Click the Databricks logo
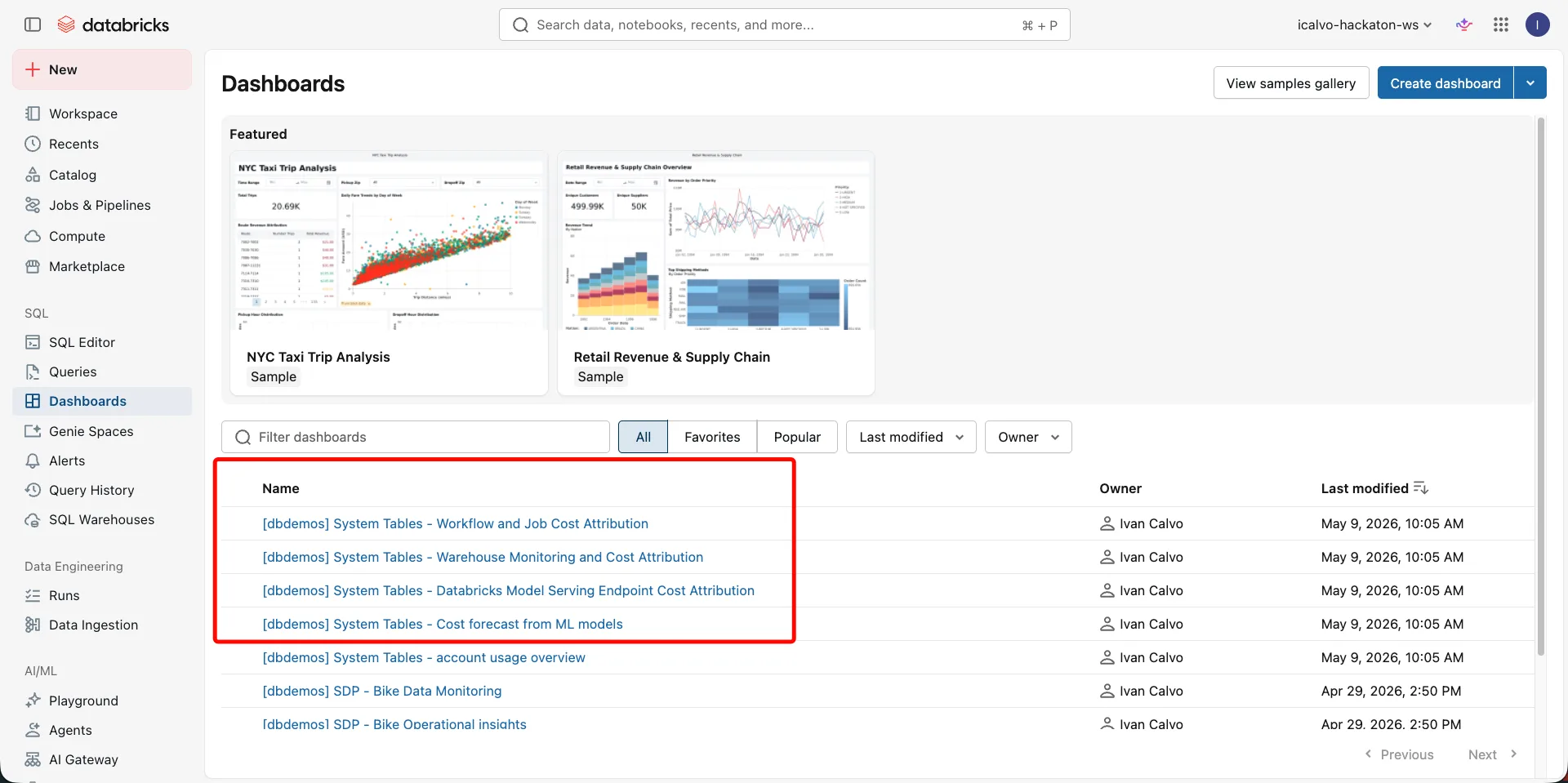The width and height of the screenshot is (1568, 783). pyautogui.click(x=114, y=24)
